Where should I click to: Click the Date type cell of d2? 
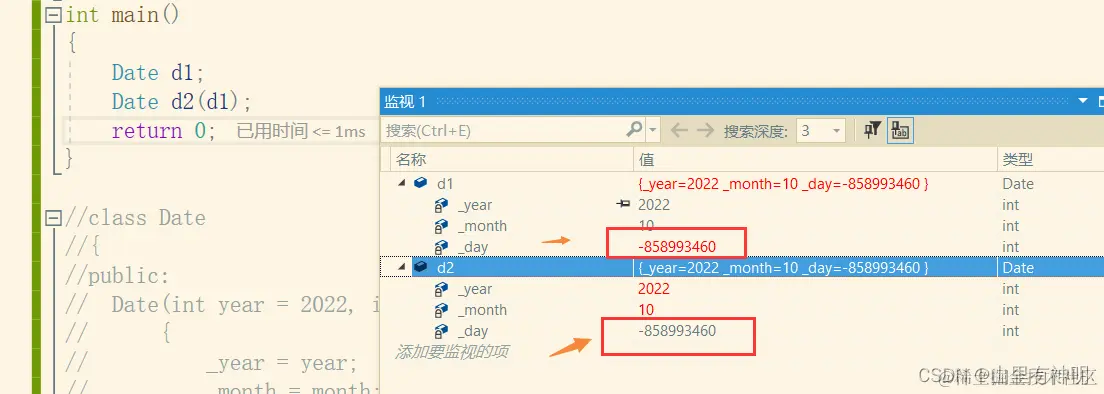[x=1018, y=267]
